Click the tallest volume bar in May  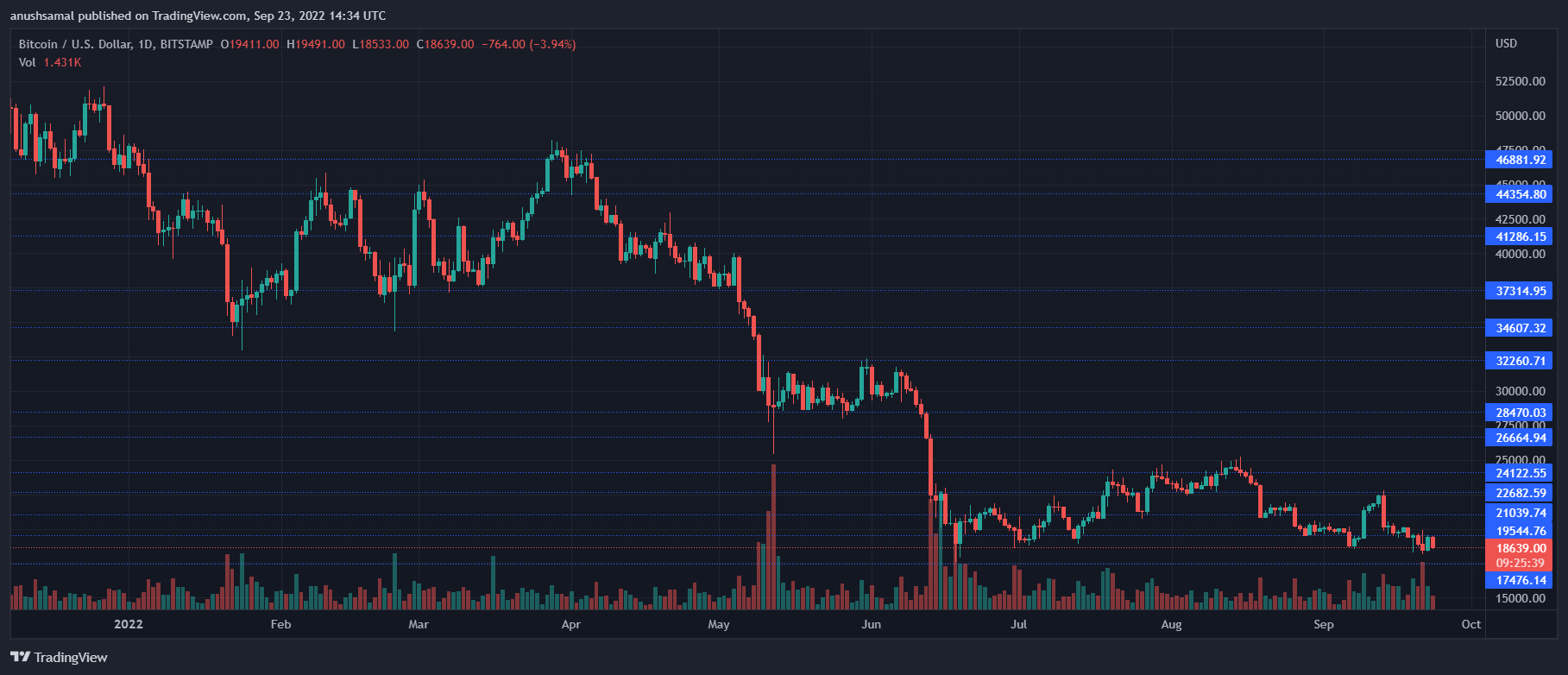tap(773, 535)
